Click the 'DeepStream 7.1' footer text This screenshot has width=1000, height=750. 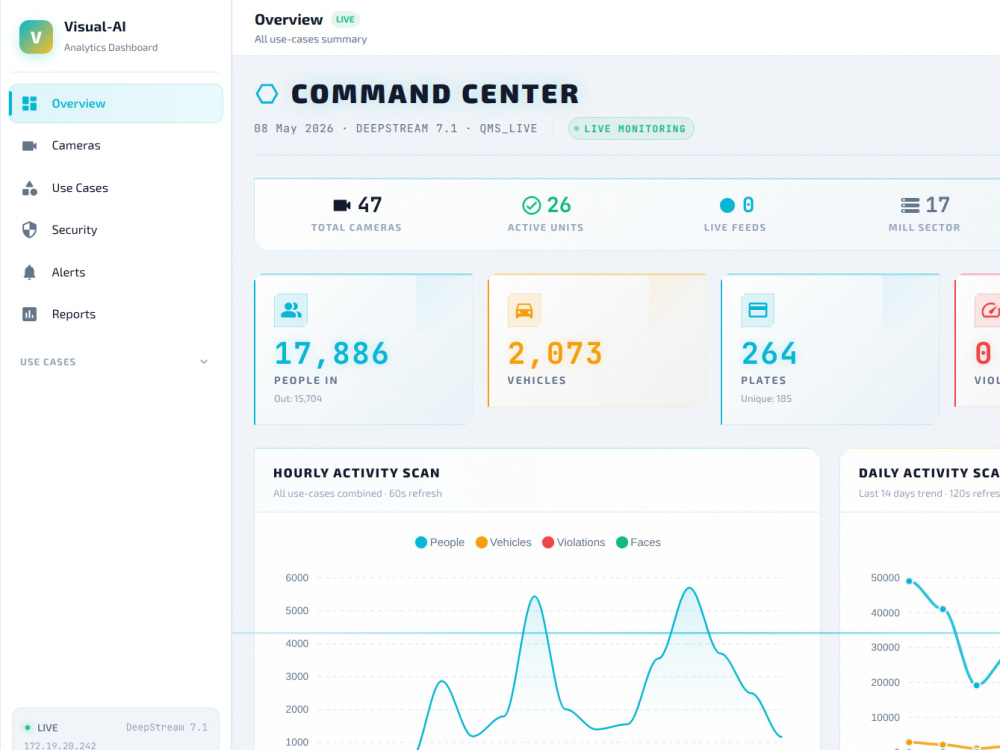coord(166,727)
